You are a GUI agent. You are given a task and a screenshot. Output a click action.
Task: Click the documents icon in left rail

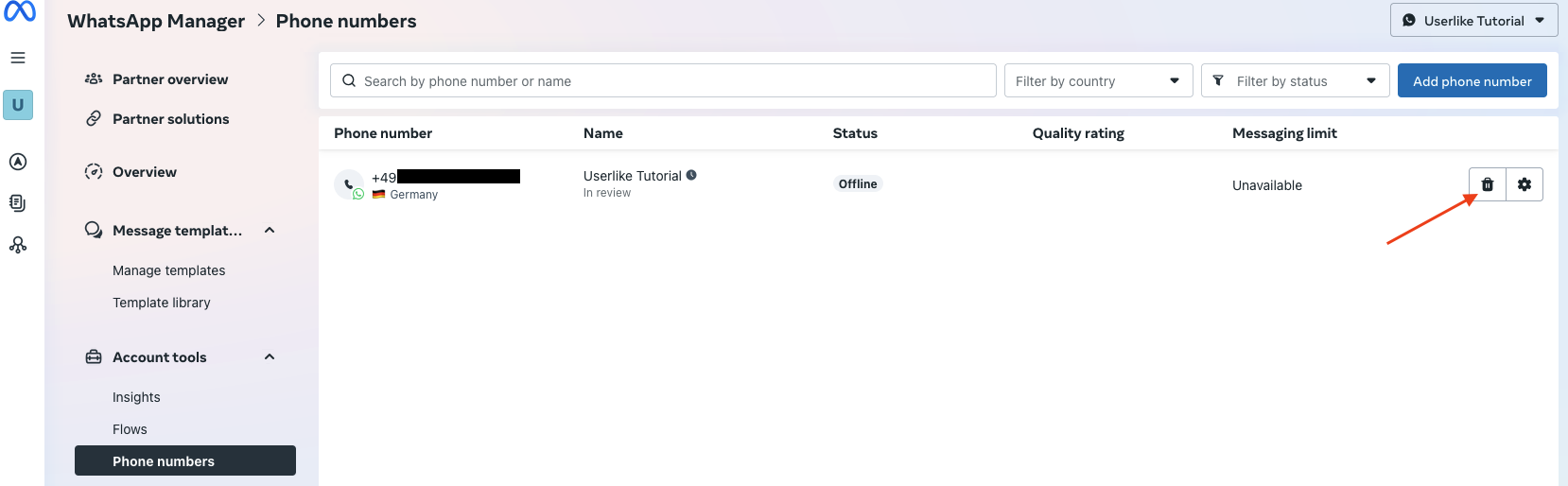tap(18, 203)
